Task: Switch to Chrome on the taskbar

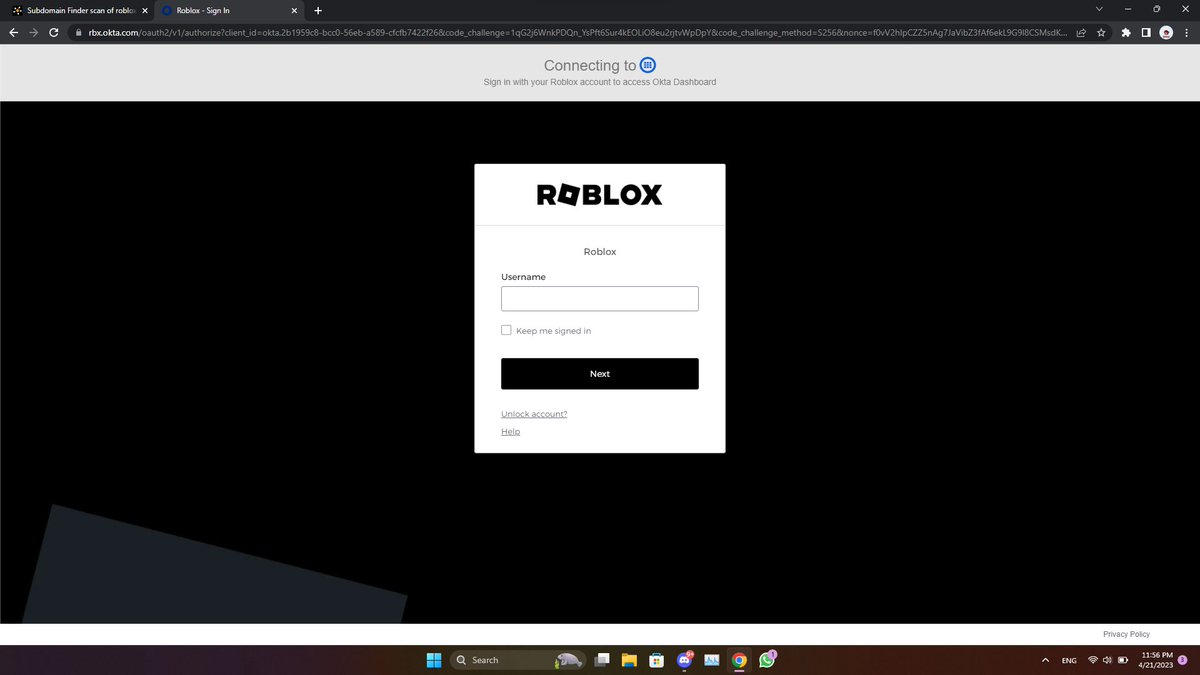Action: [x=739, y=660]
